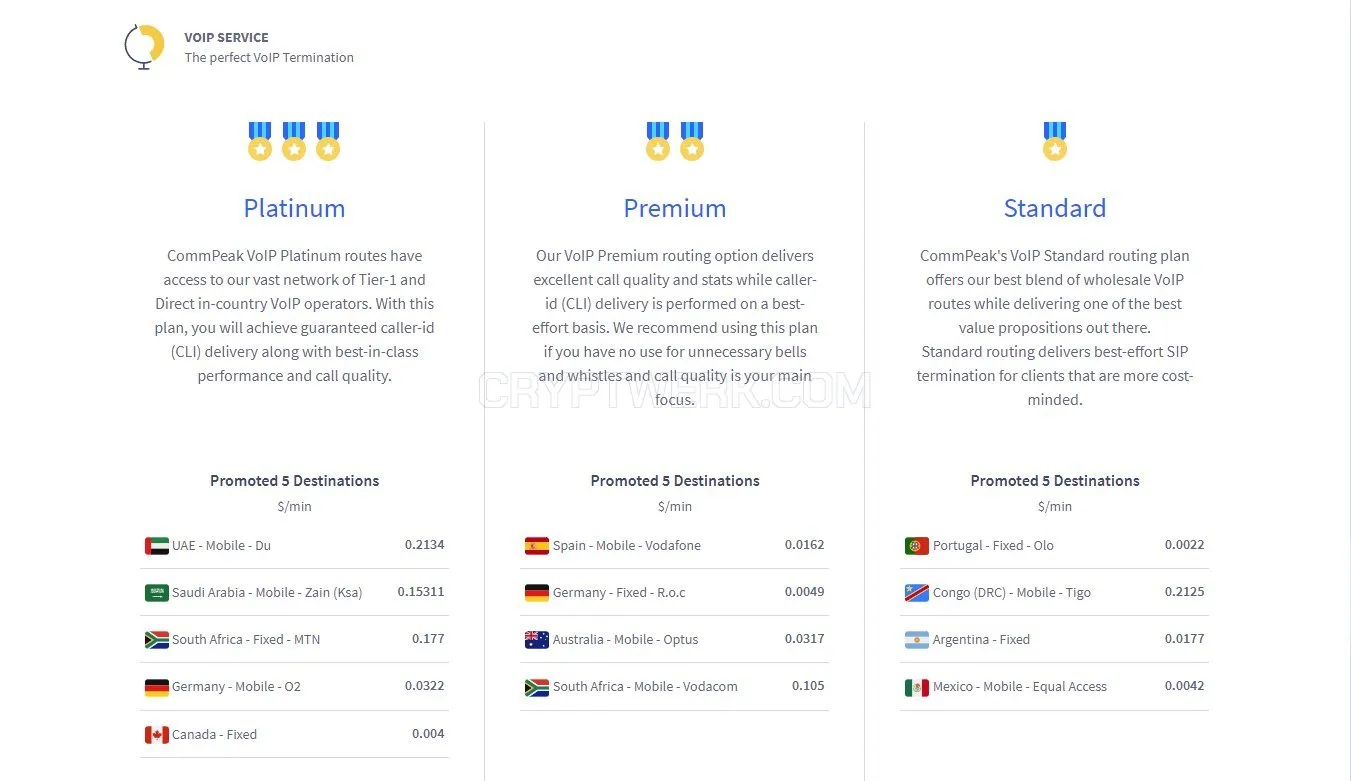Click the Saudi Arabia flag icon
This screenshot has width=1351, height=781.
click(x=157, y=593)
